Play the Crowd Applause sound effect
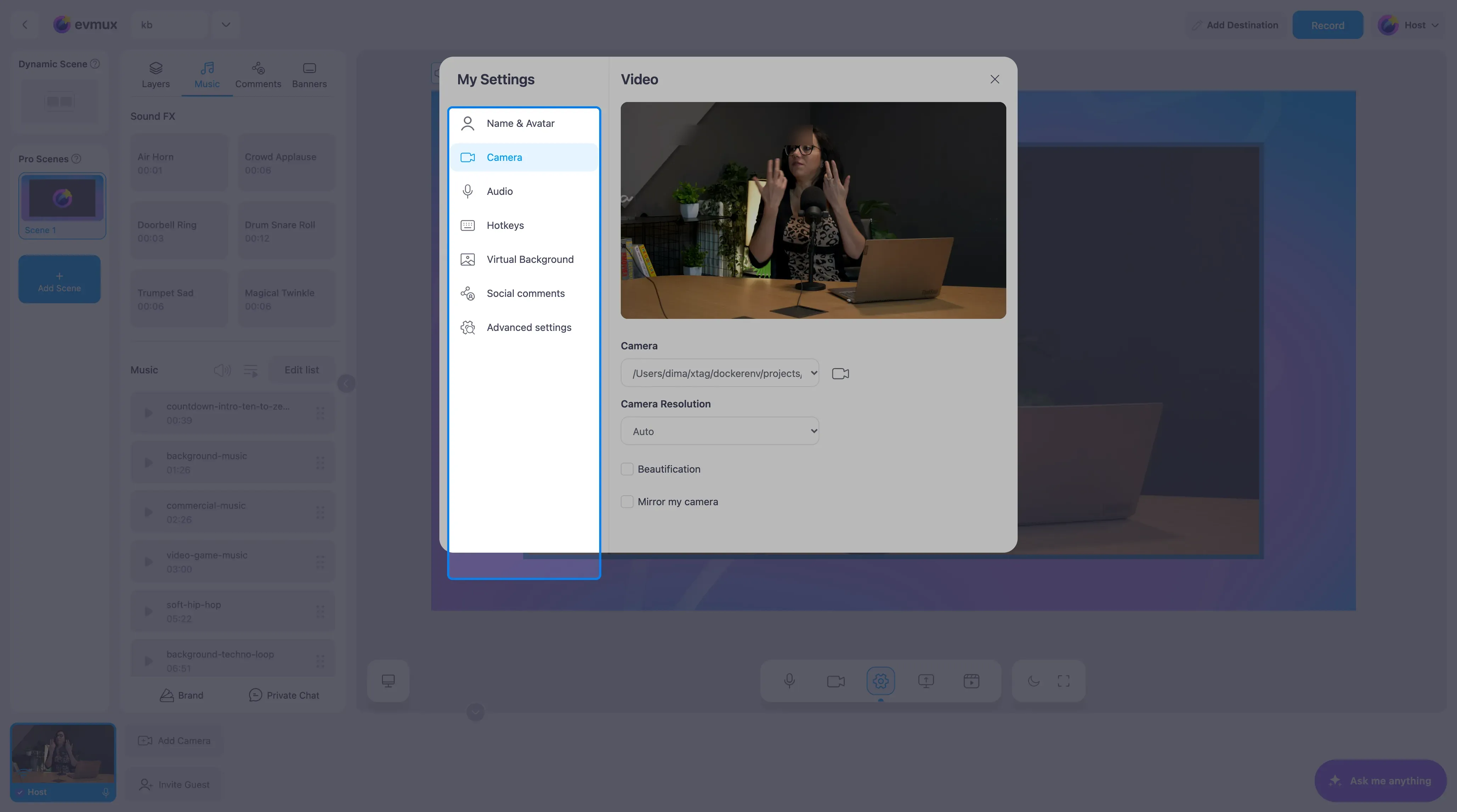The image size is (1457, 812). pos(287,163)
